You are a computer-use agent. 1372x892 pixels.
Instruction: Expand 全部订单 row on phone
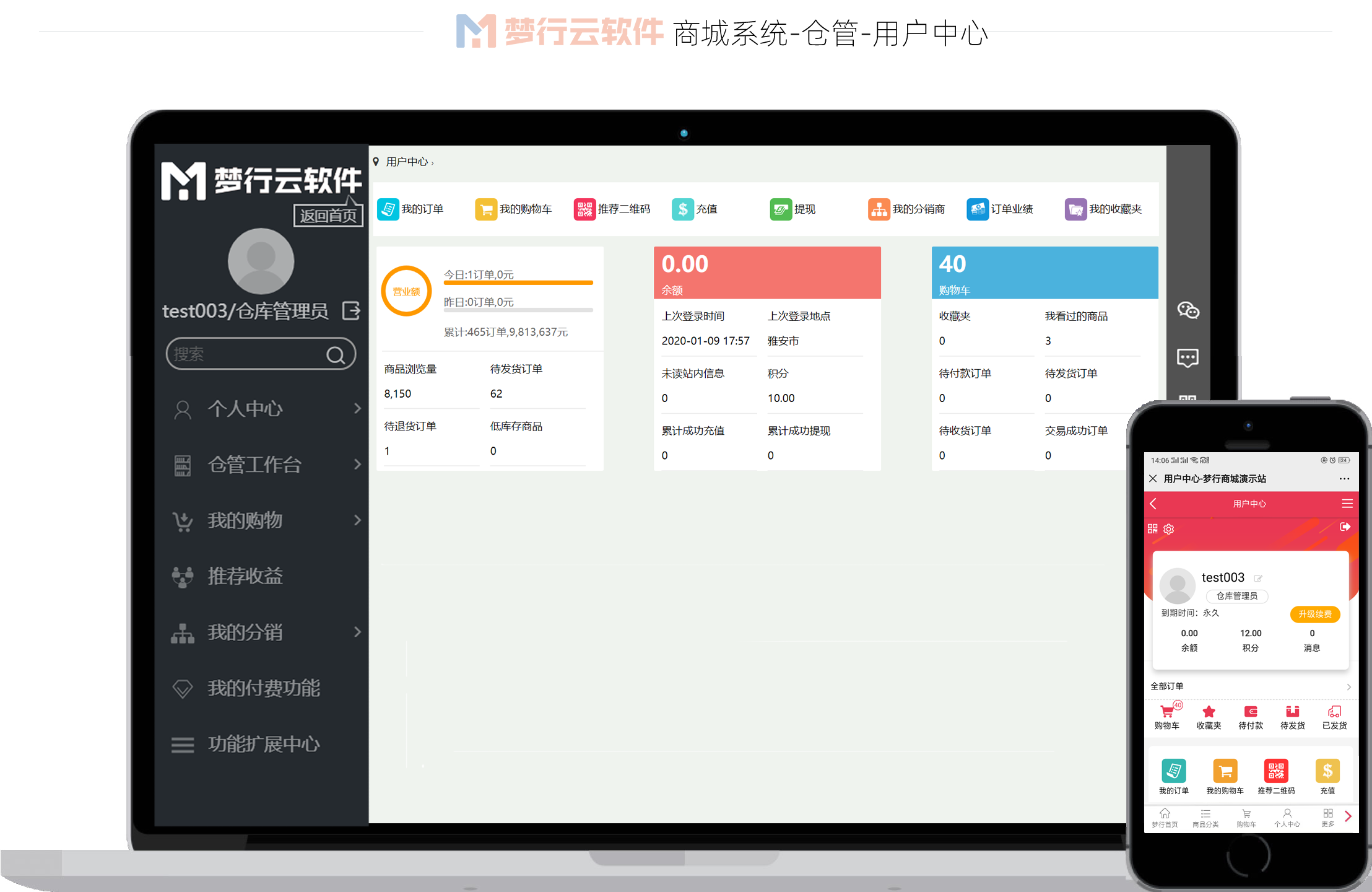(1251, 686)
